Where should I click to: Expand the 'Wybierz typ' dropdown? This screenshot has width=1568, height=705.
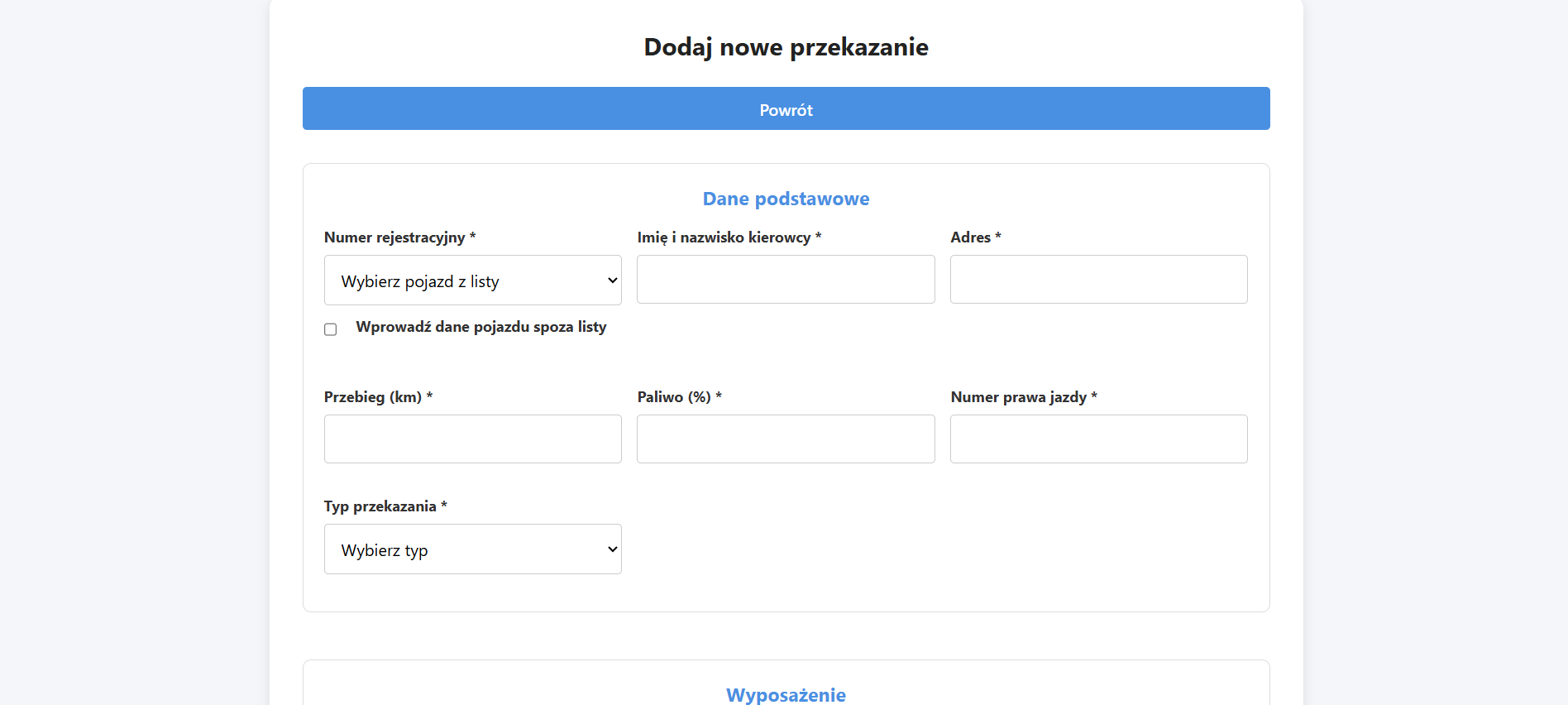coord(472,549)
